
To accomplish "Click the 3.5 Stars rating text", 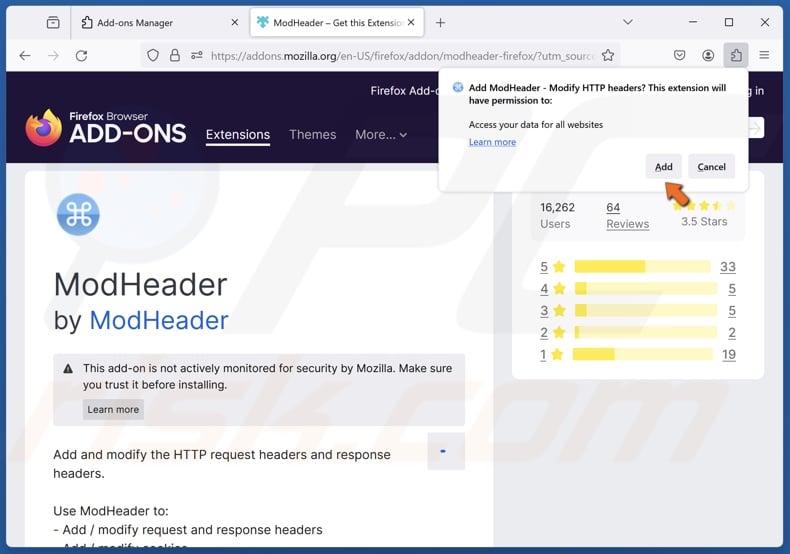I will (x=704, y=222).
